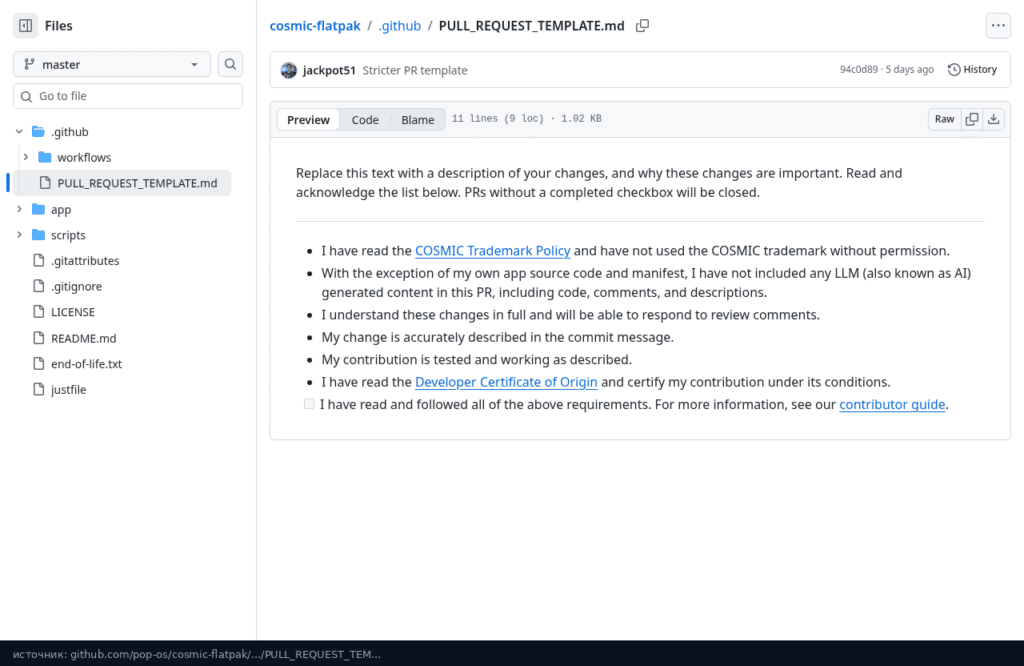
Task: Collapse the Files side panel icon
Action: [25, 25]
